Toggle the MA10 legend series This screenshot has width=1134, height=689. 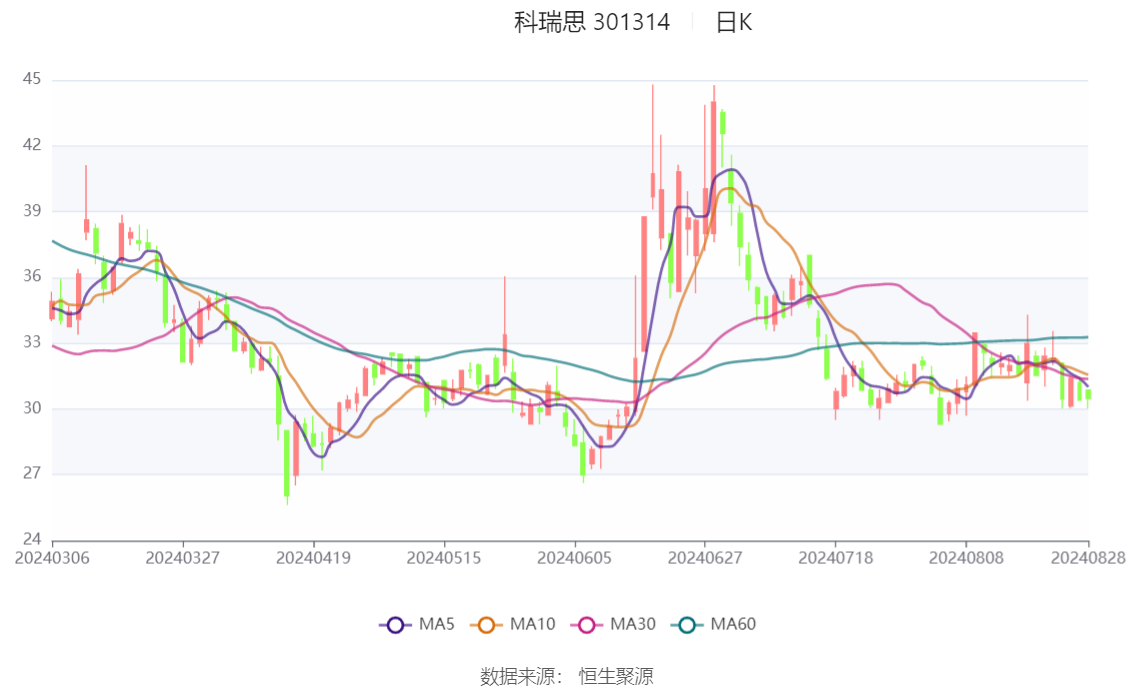point(513,625)
